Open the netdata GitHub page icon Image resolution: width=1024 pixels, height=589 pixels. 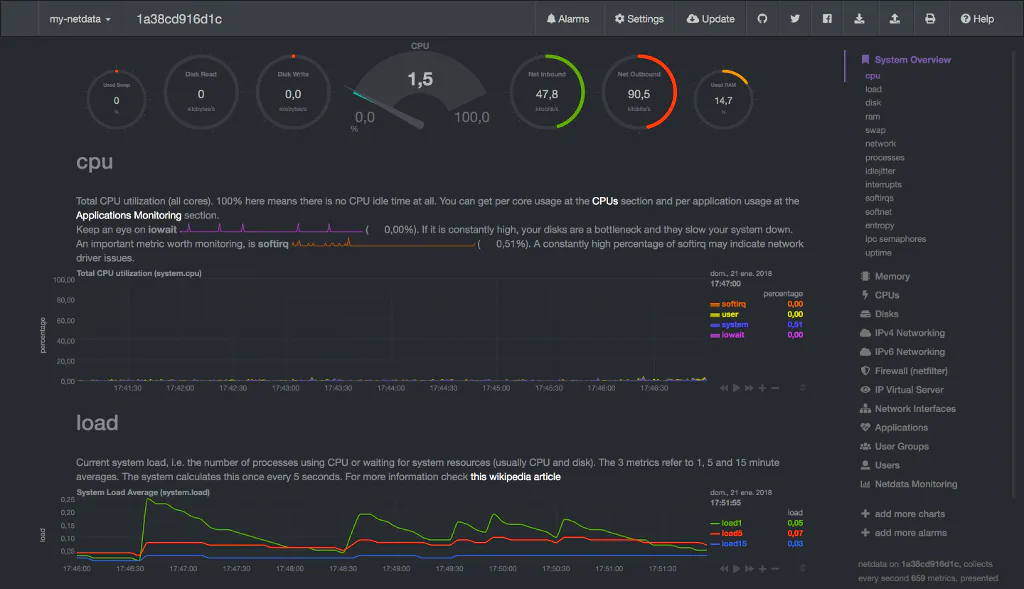(762, 19)
